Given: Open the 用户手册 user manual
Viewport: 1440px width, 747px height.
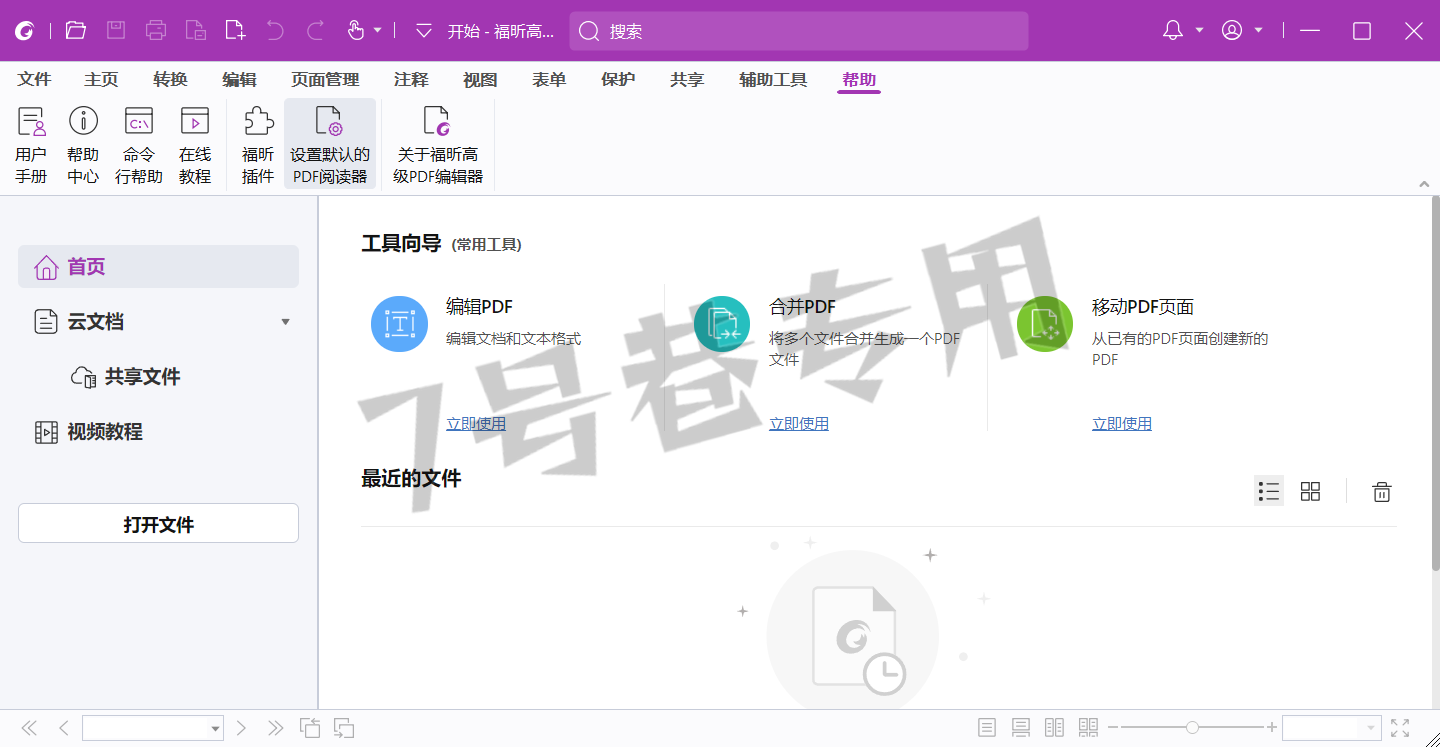Looking at the screenshot, I should click(31, 145).
